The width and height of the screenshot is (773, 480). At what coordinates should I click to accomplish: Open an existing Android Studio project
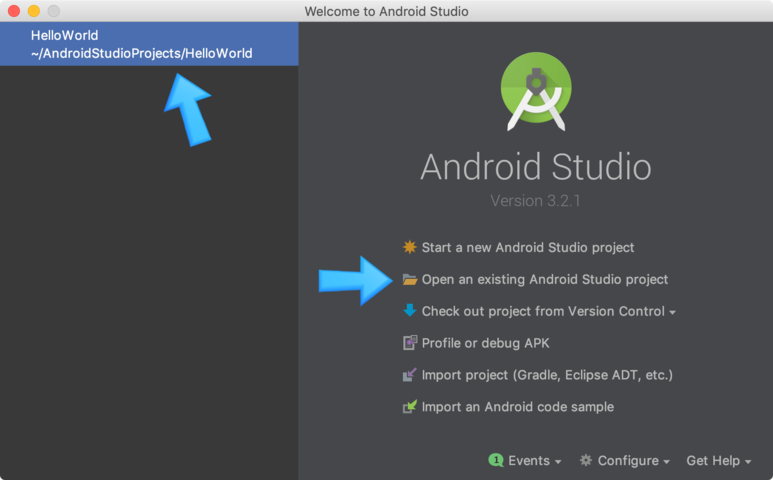coord(545,279)
